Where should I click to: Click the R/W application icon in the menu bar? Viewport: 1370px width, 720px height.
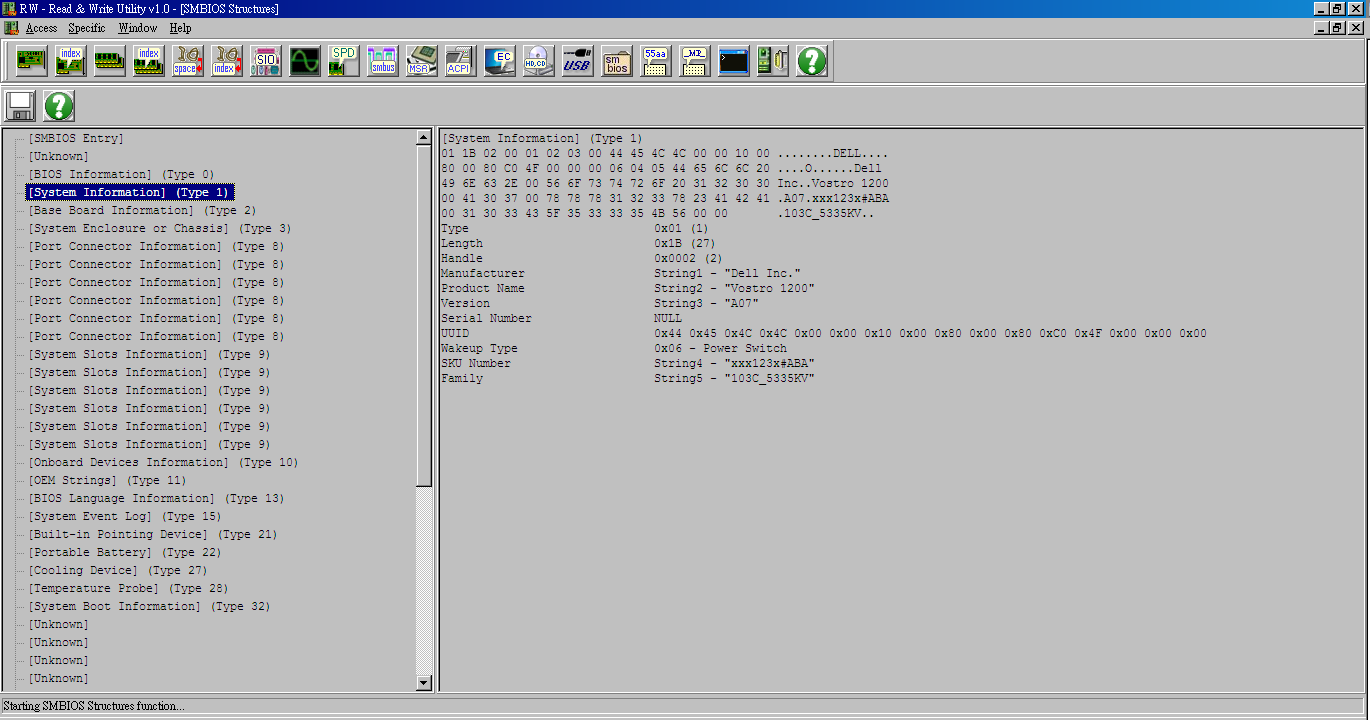(11, 28)
